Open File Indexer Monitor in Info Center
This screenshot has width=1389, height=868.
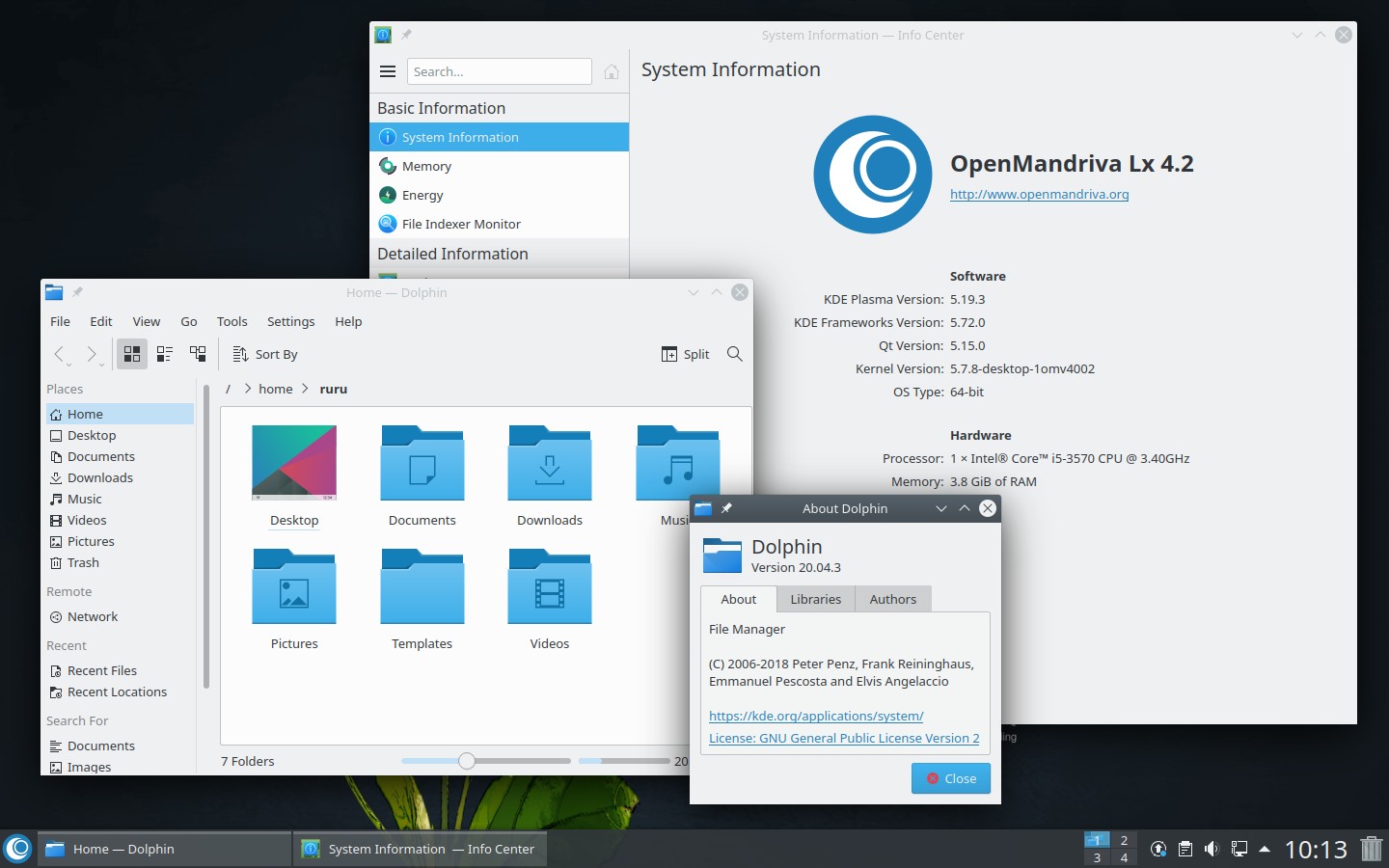pyautogui.click(x=500, y=224)
